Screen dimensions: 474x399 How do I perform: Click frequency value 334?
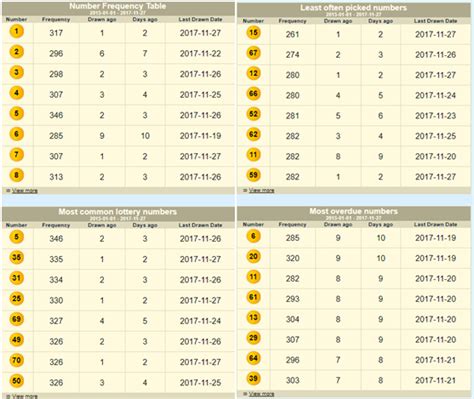(56, 280)
